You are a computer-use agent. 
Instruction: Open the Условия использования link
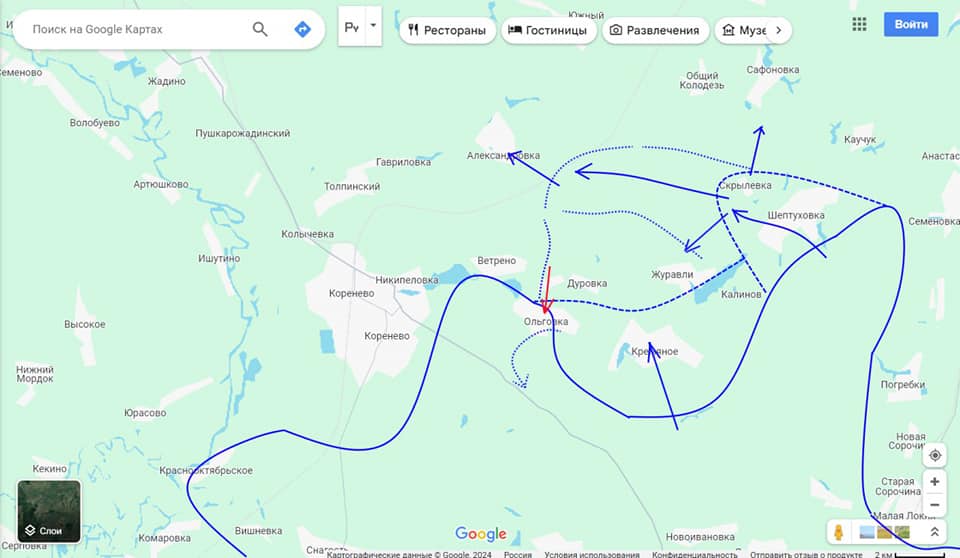(591, 554)
